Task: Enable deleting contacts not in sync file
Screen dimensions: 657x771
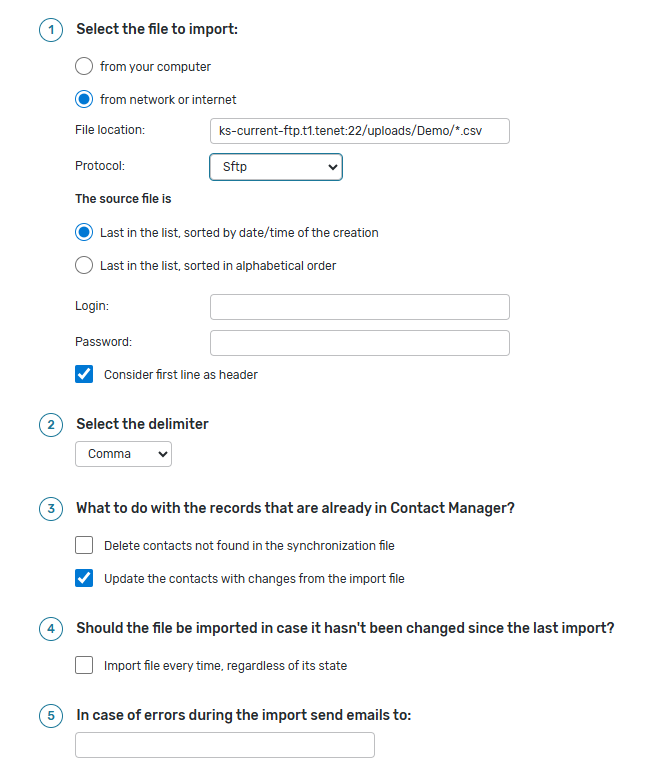Action: point(84,546)
